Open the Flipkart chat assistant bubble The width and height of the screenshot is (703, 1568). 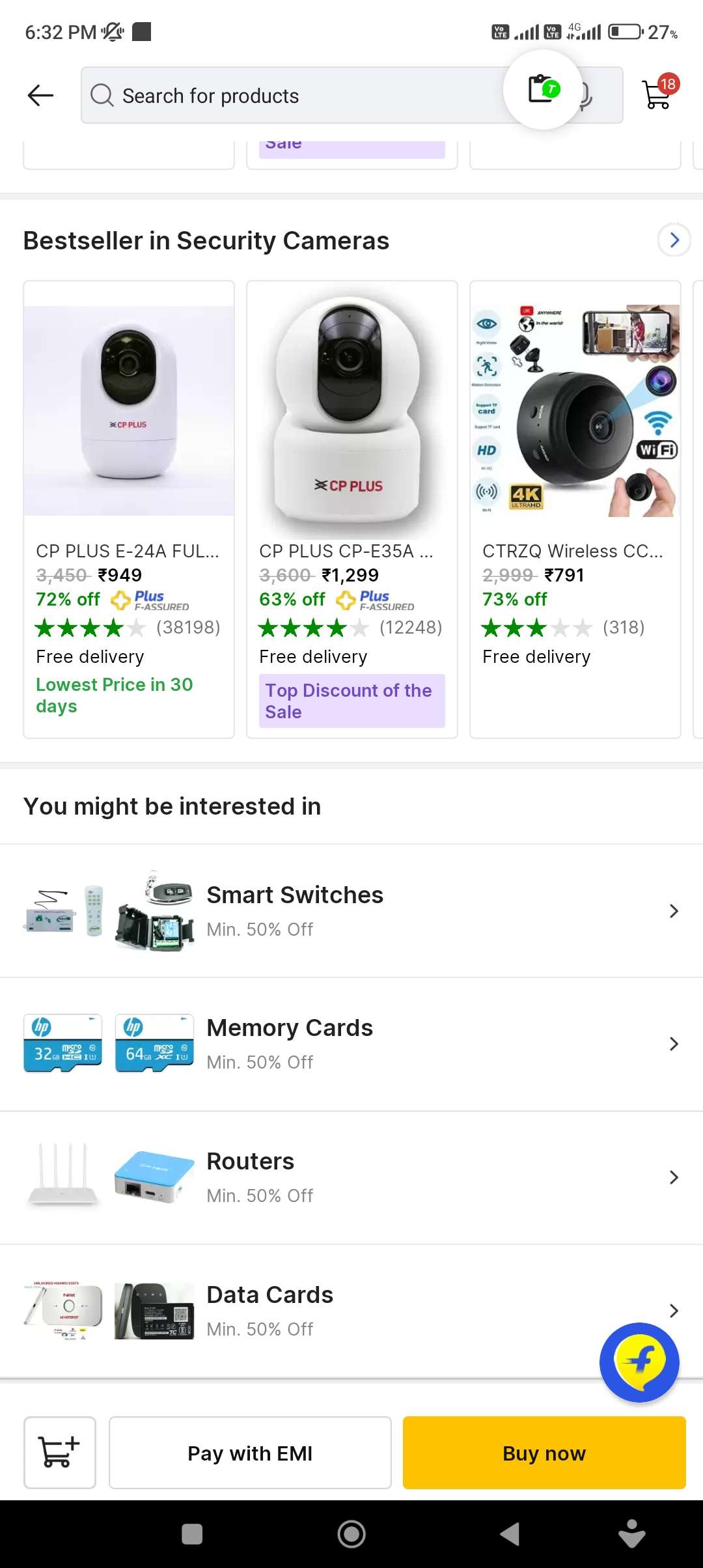pyautogui.click(x=639, y=1362)
